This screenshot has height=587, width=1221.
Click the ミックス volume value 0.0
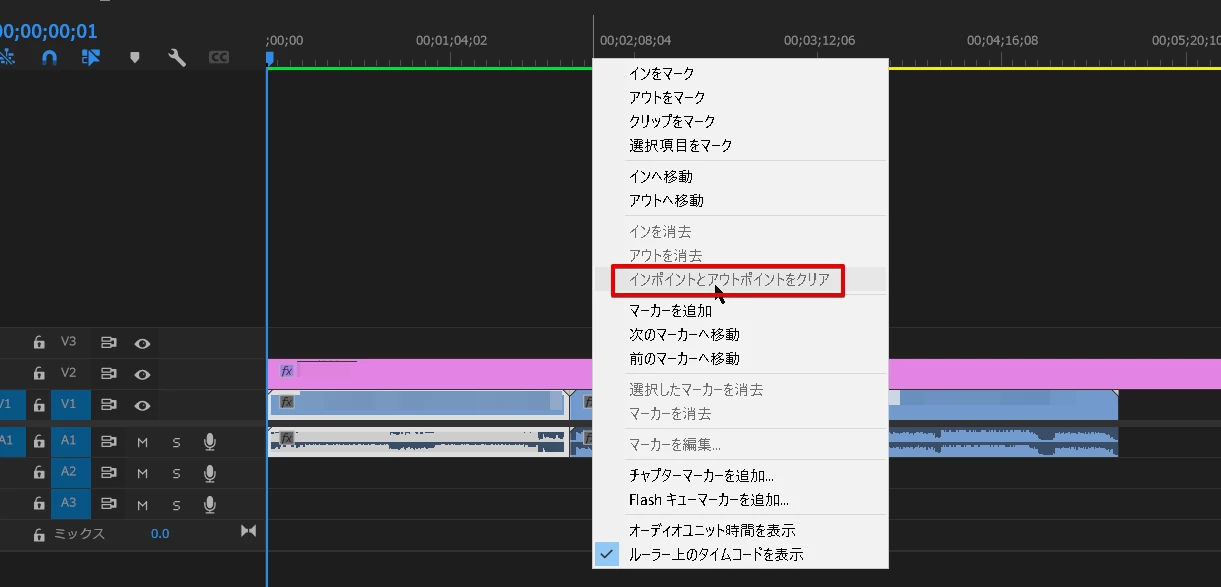(x=160, y=534)
